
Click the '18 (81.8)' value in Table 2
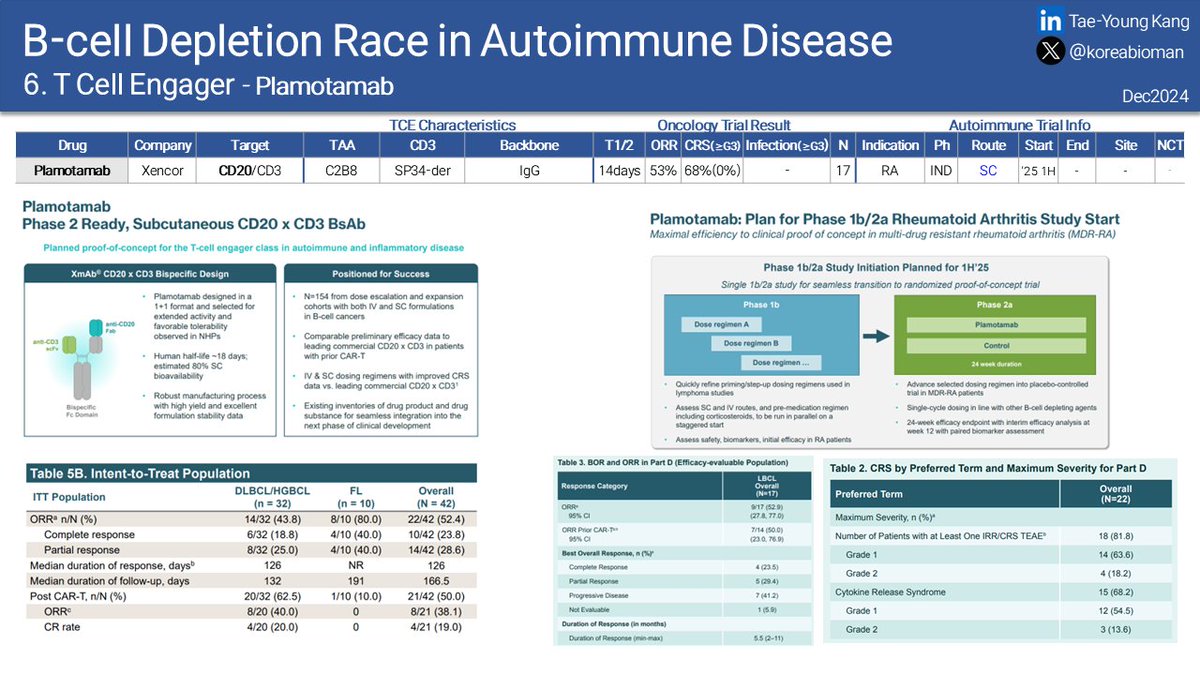[1118, 536]
